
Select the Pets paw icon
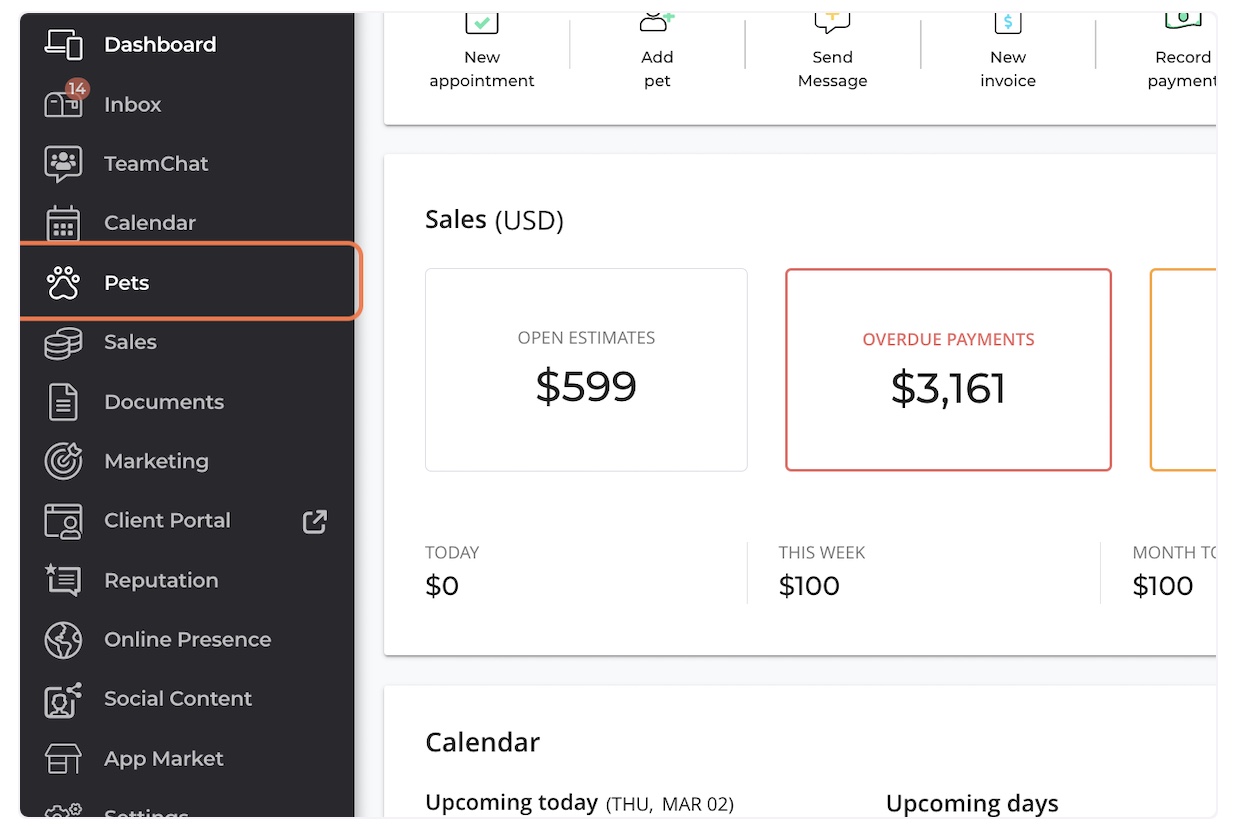click(x=63, y=283)
